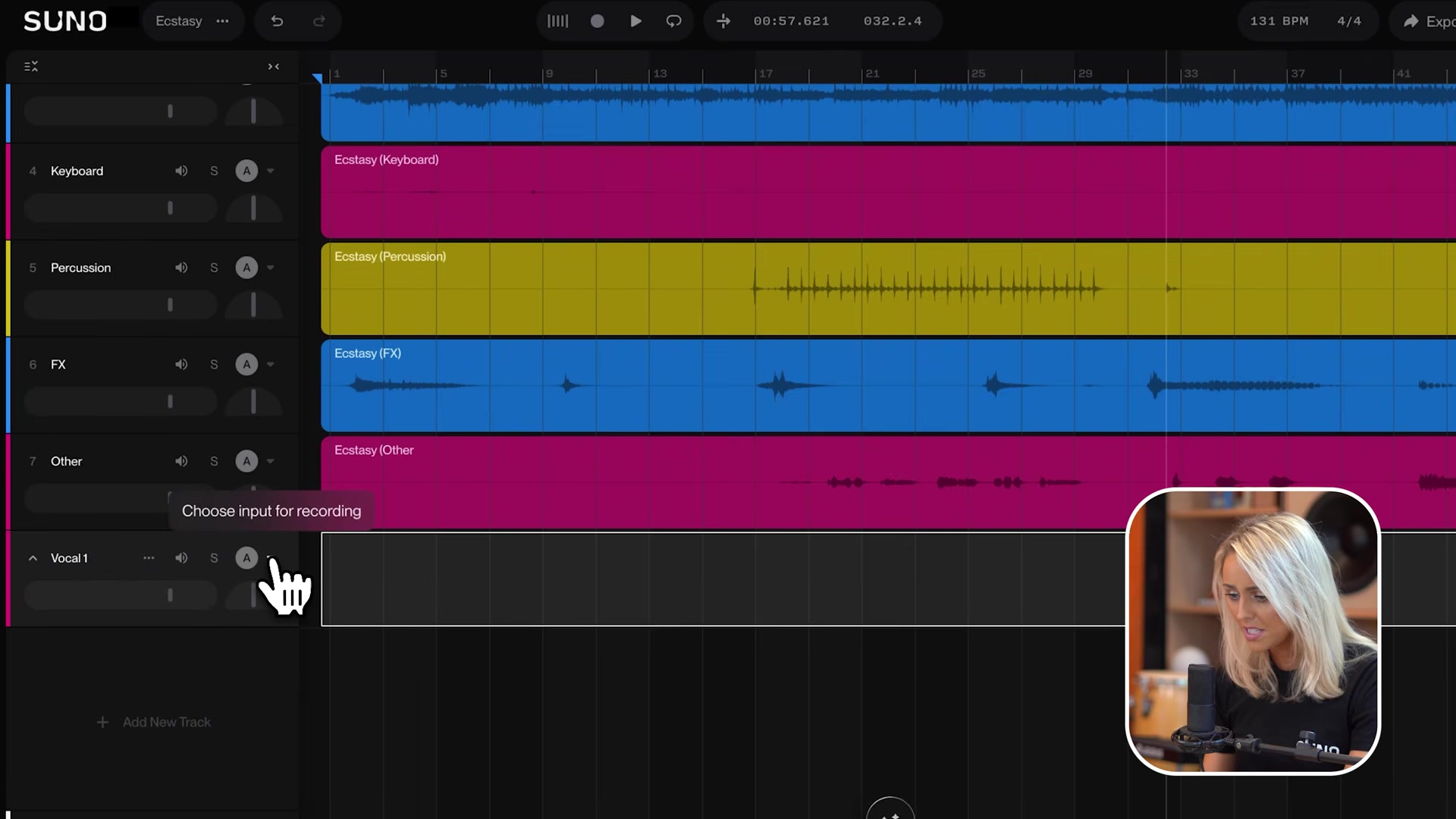Select the Other track name
This screenshot has height=819, width=1456.
coord(66,461)
